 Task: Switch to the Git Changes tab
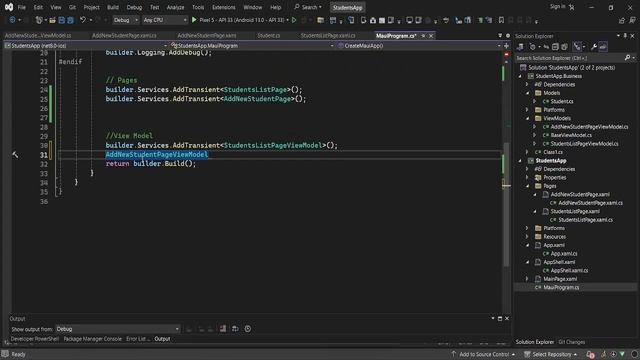[x=571, y=342]
